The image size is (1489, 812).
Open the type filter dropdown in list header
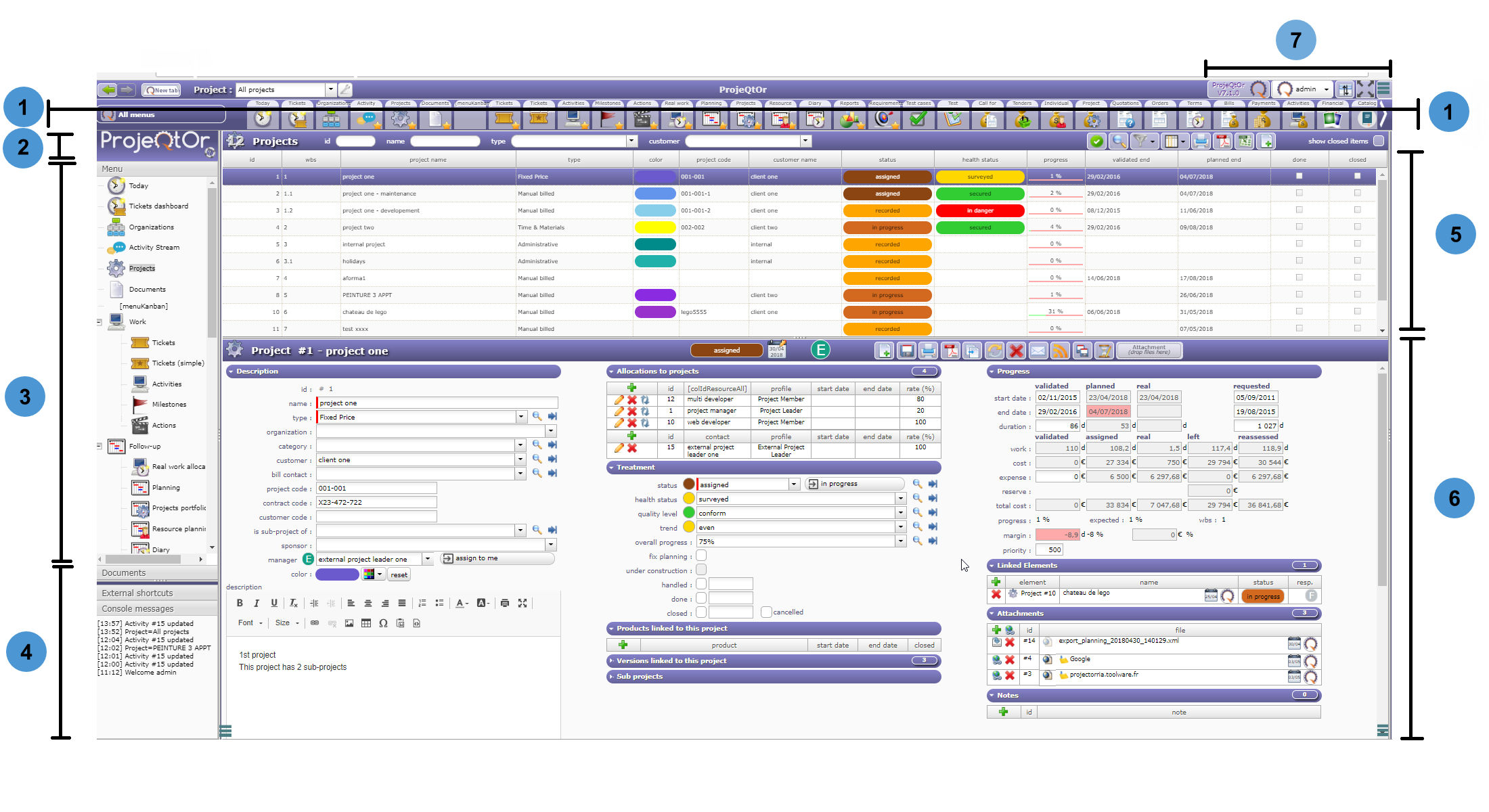point(632,141)
